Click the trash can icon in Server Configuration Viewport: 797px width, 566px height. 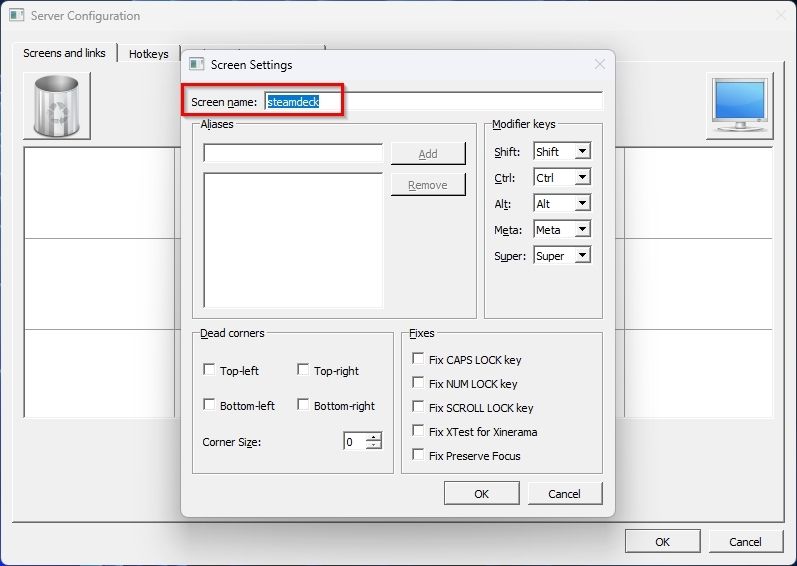tap(56, 106)
